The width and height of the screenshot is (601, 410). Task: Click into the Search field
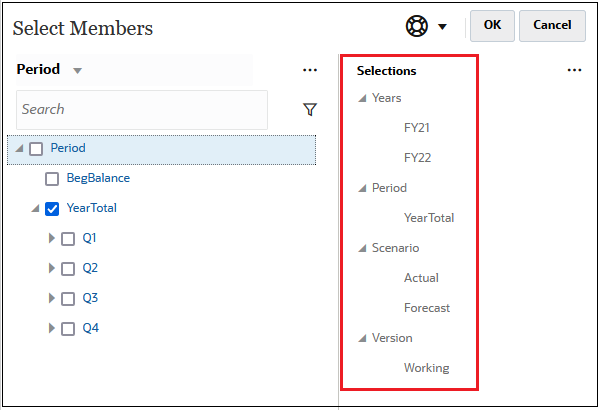coord(141,109)
